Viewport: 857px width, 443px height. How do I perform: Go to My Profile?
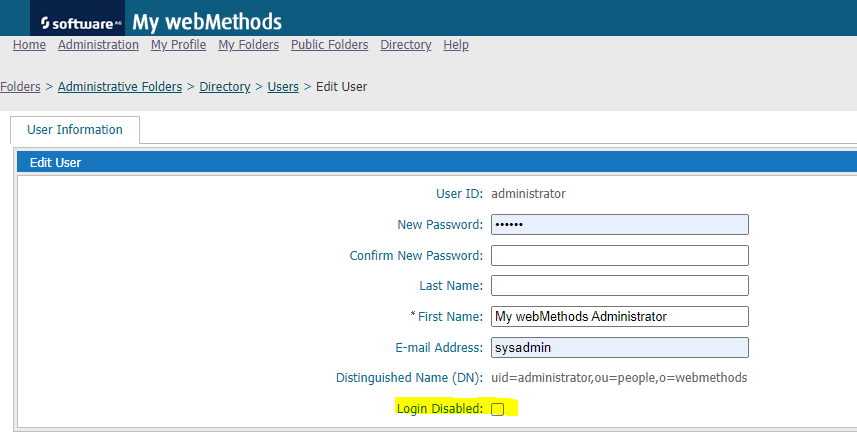pos(178,45)
